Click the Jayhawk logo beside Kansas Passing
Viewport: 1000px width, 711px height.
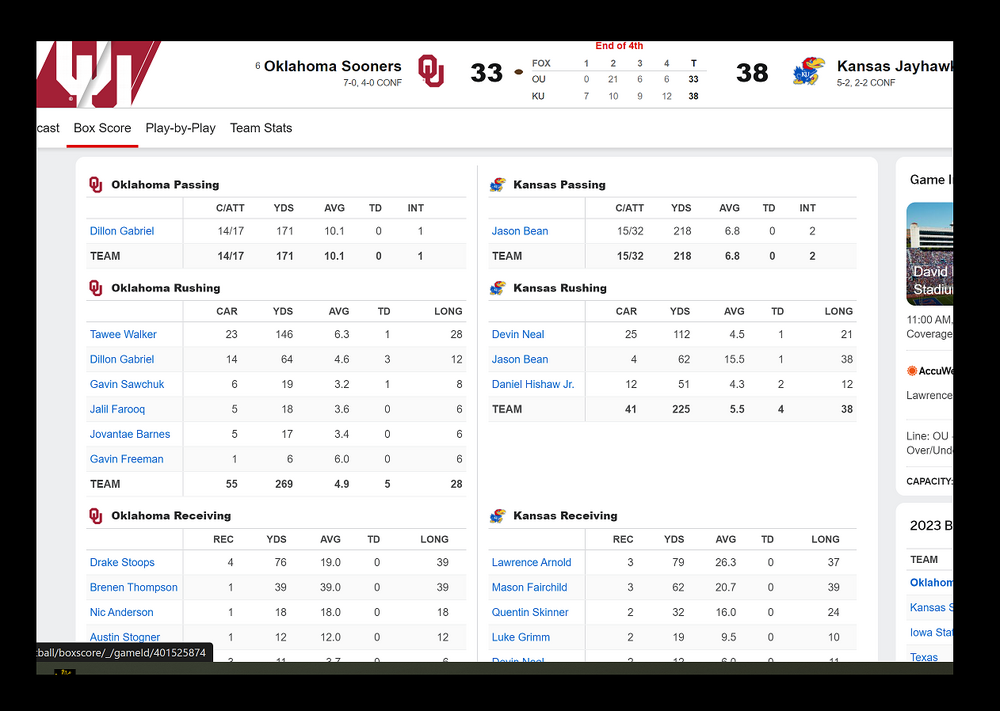coord(497,185)
